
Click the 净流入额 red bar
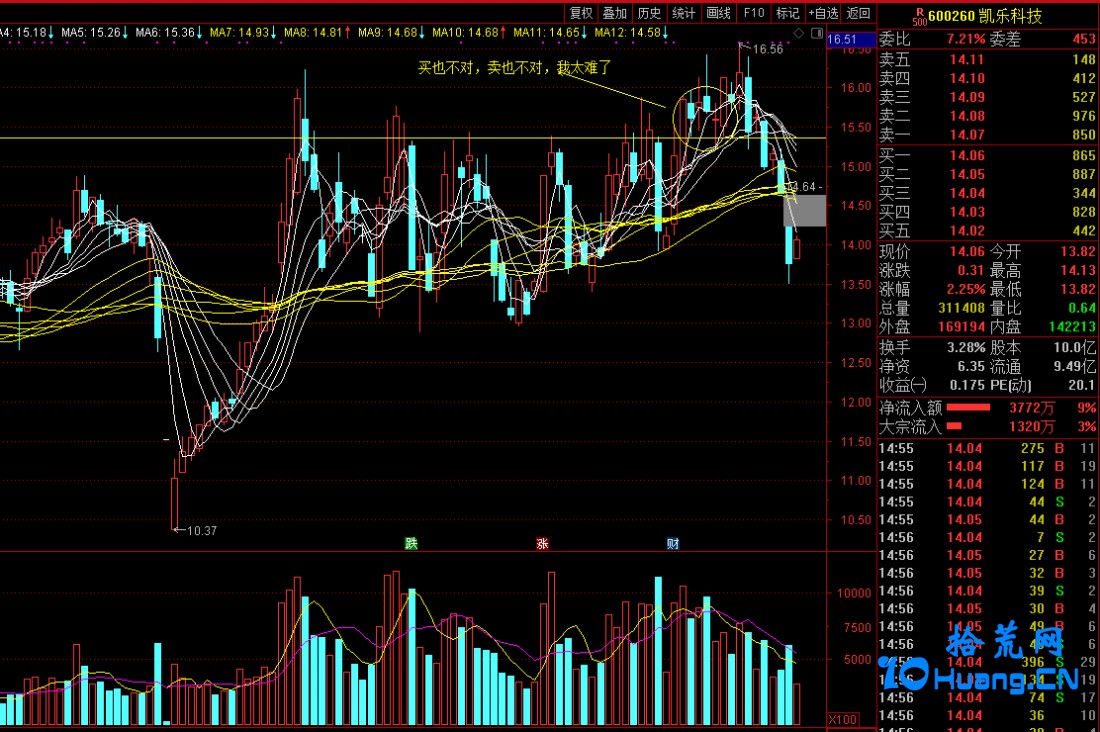point(968,408)
